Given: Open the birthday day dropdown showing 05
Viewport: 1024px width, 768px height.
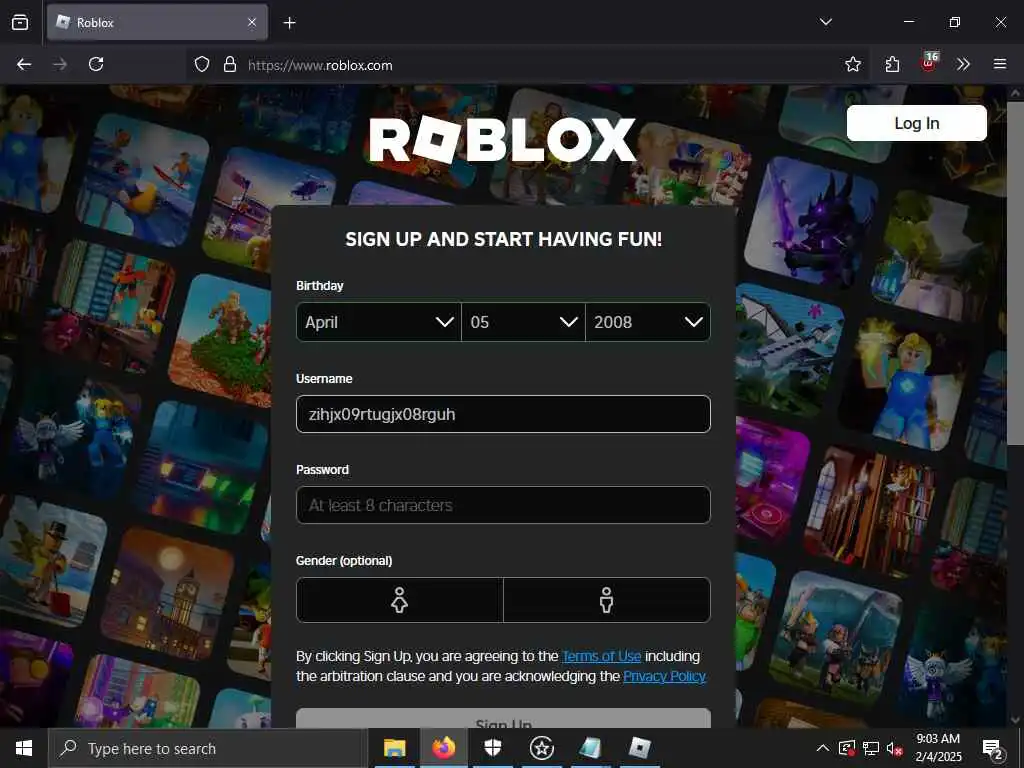Looking at the screenshot, I should pos(523,322).
